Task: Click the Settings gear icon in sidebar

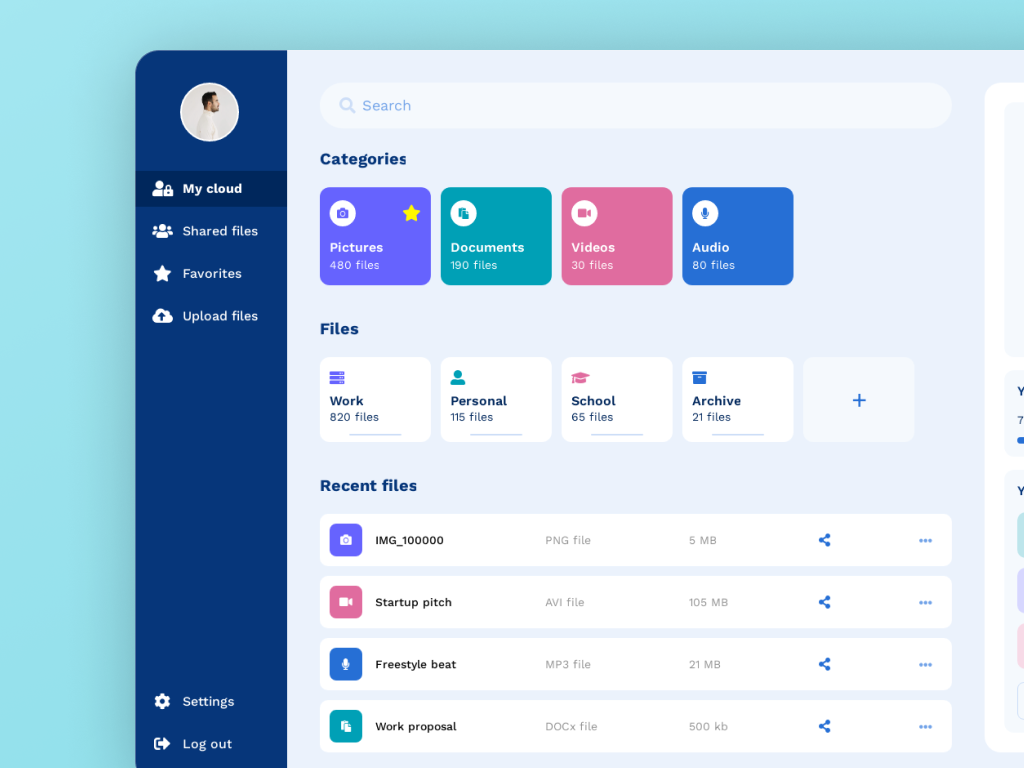Action: coord(162,701)
